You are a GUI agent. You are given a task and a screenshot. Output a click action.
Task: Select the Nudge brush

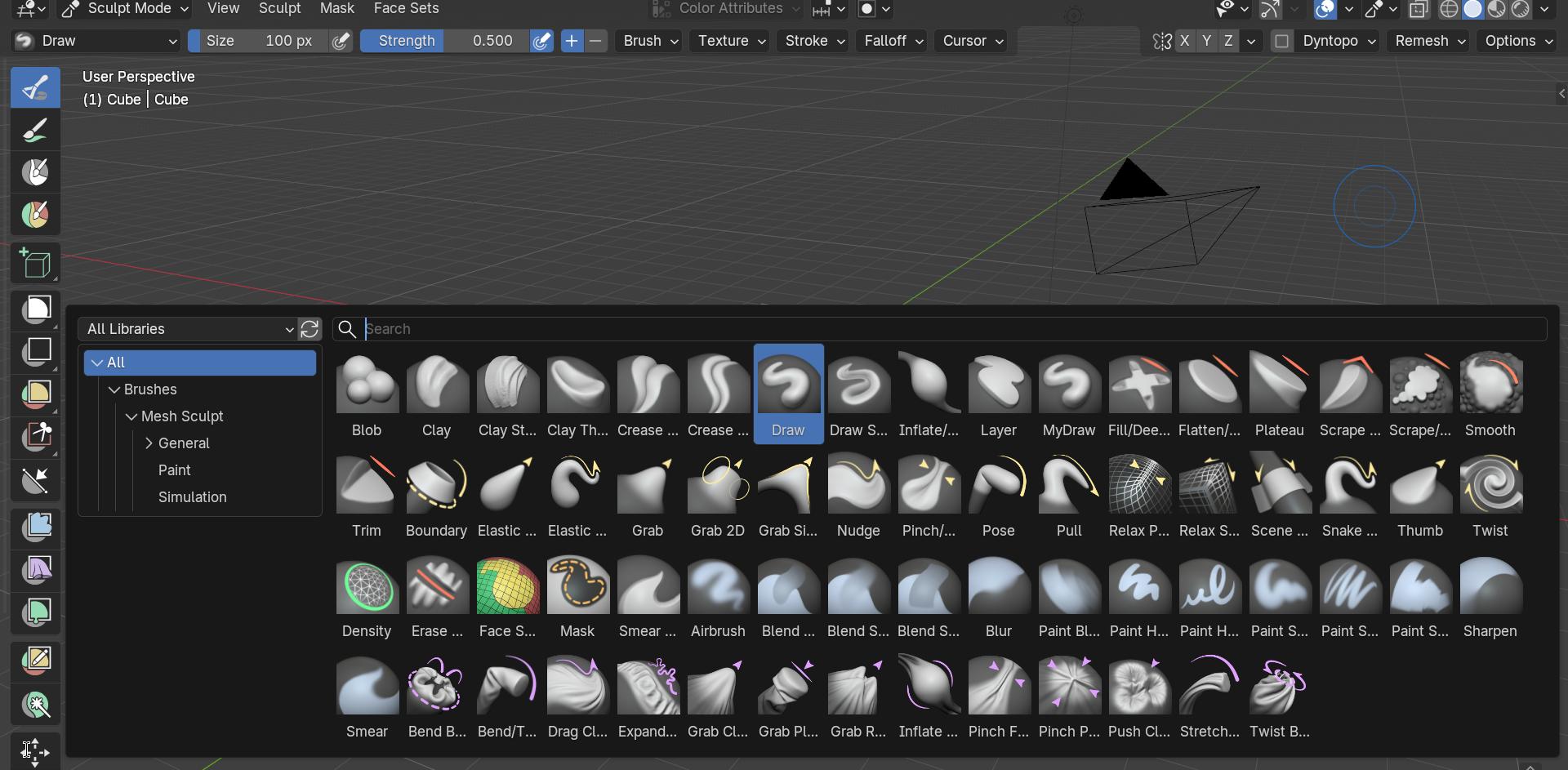coord(858,495)
